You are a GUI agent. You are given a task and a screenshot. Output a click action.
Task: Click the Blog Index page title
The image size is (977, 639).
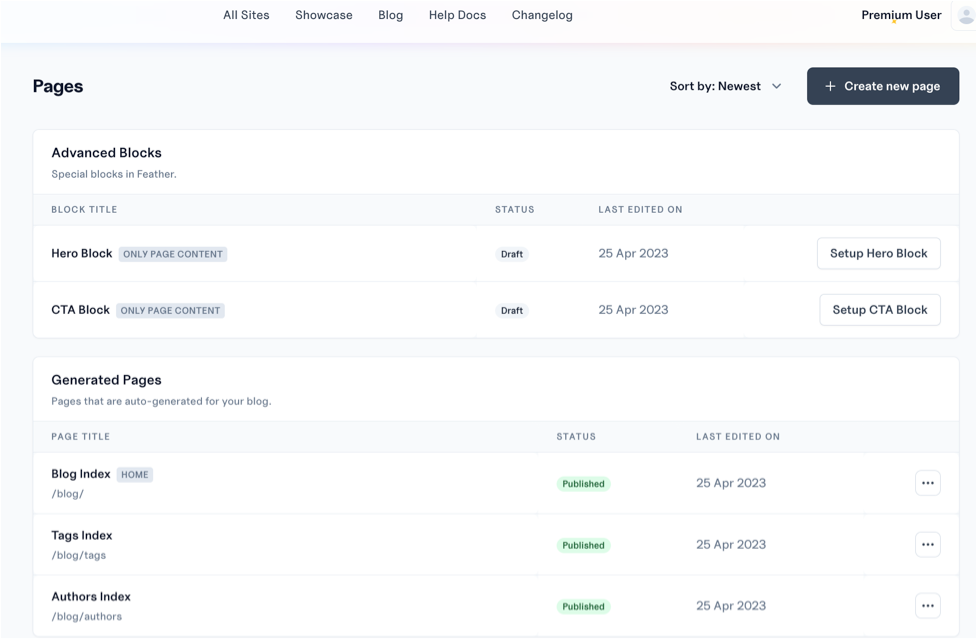(81, 474)
